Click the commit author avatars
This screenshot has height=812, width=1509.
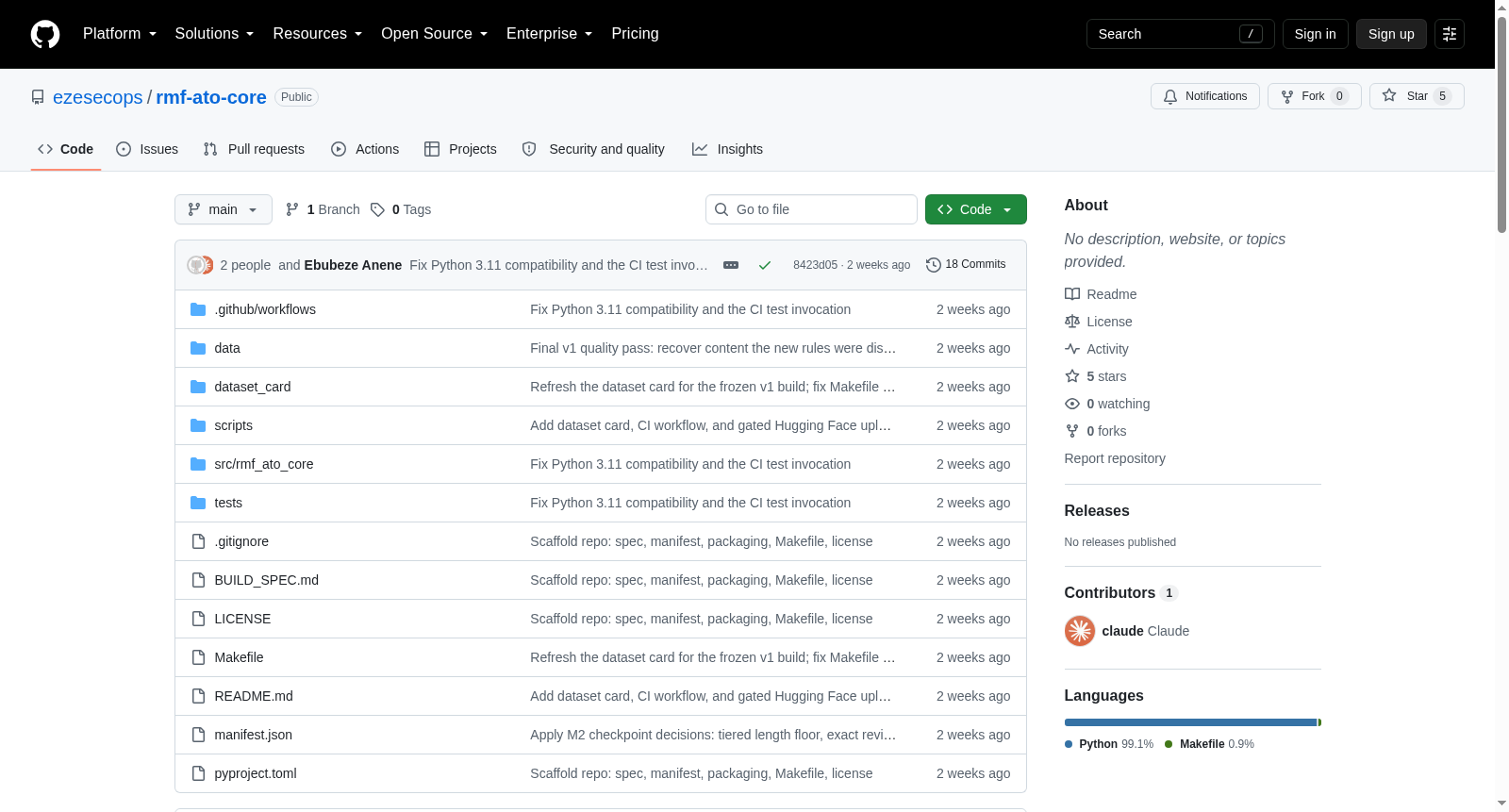200,265
